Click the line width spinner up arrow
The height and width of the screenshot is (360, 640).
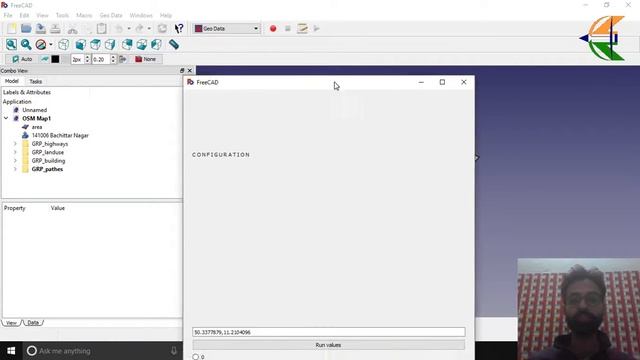click(87, 57)
